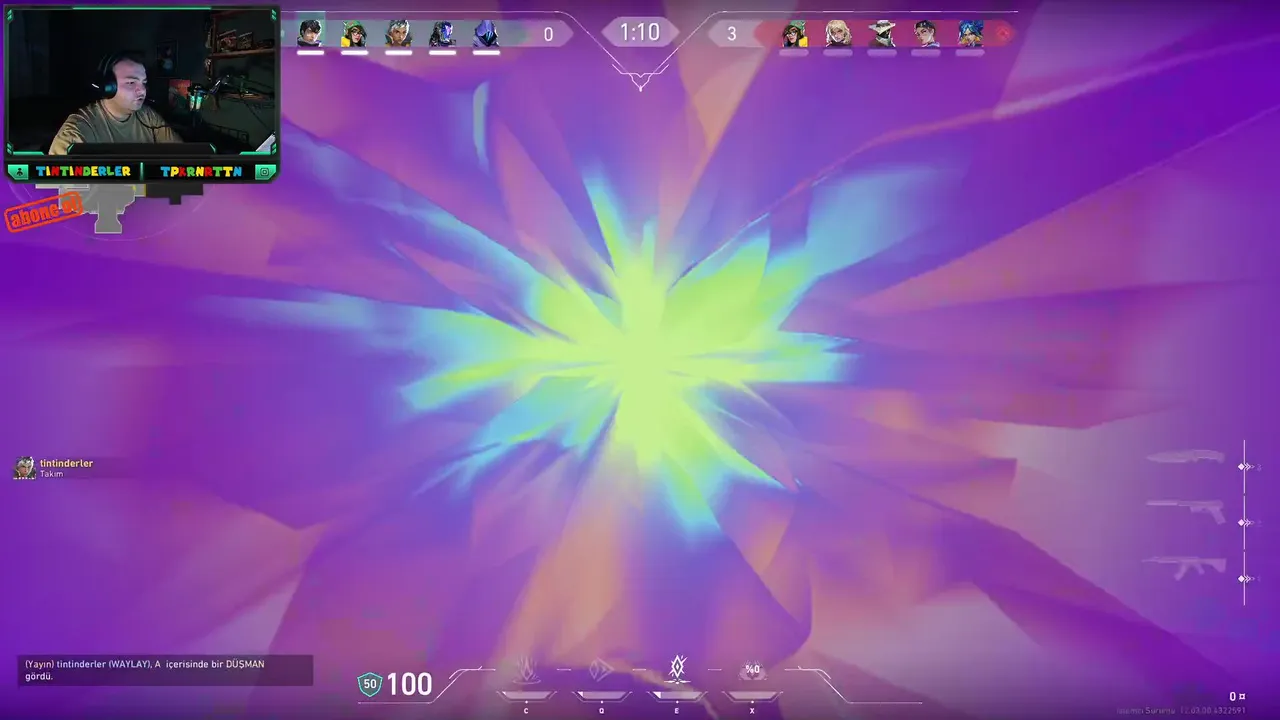Click the credits counter showing 0
Screen dimensions: 1280x720
click(1237, 697)
